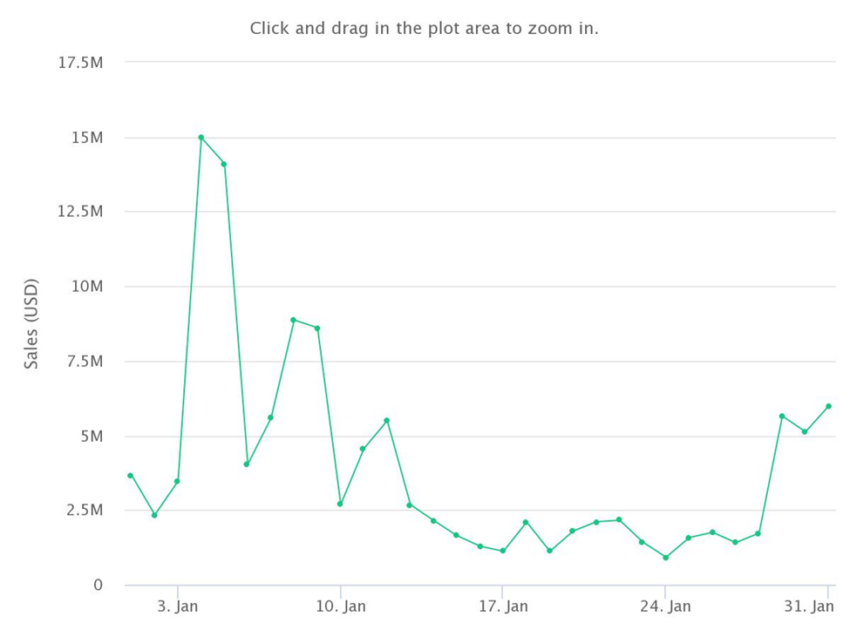
Task: Click the 10M y-axis label
Action: 87,286
